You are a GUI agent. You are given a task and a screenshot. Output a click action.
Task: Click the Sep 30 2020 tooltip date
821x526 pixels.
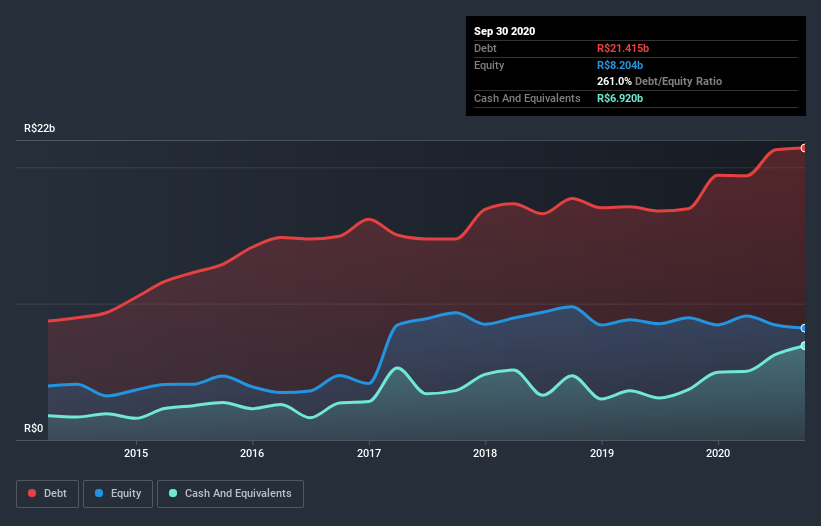click(505, 31)
